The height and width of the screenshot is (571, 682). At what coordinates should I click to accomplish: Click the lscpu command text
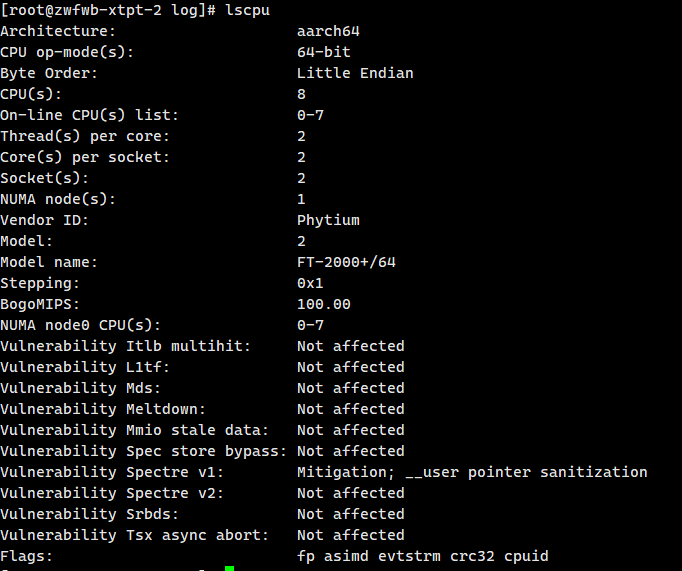pyautogui.click(x=247, y=10)
